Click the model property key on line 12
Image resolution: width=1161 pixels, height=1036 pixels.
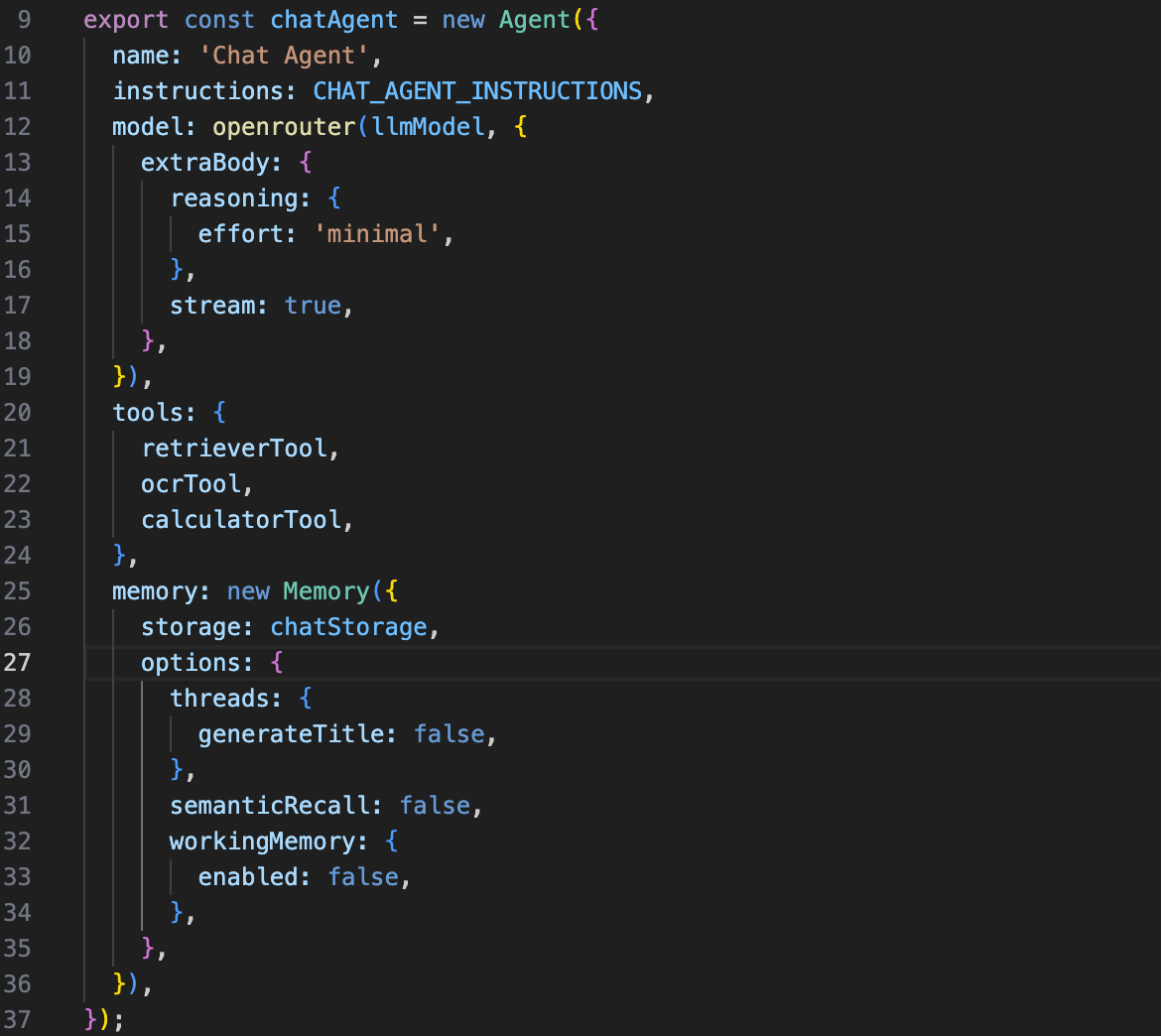(147, 127)
